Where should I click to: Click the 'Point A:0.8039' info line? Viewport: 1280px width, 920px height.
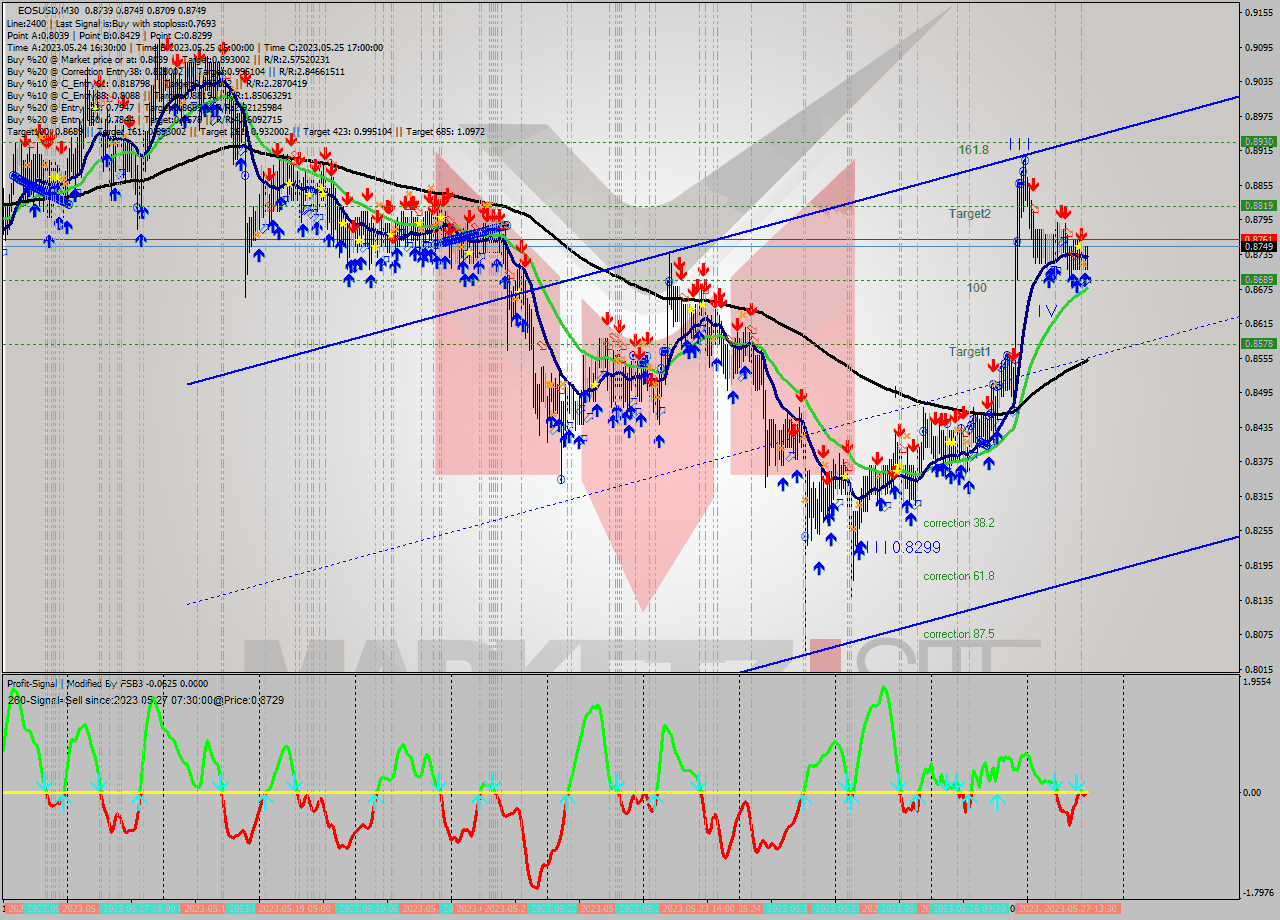109,35
